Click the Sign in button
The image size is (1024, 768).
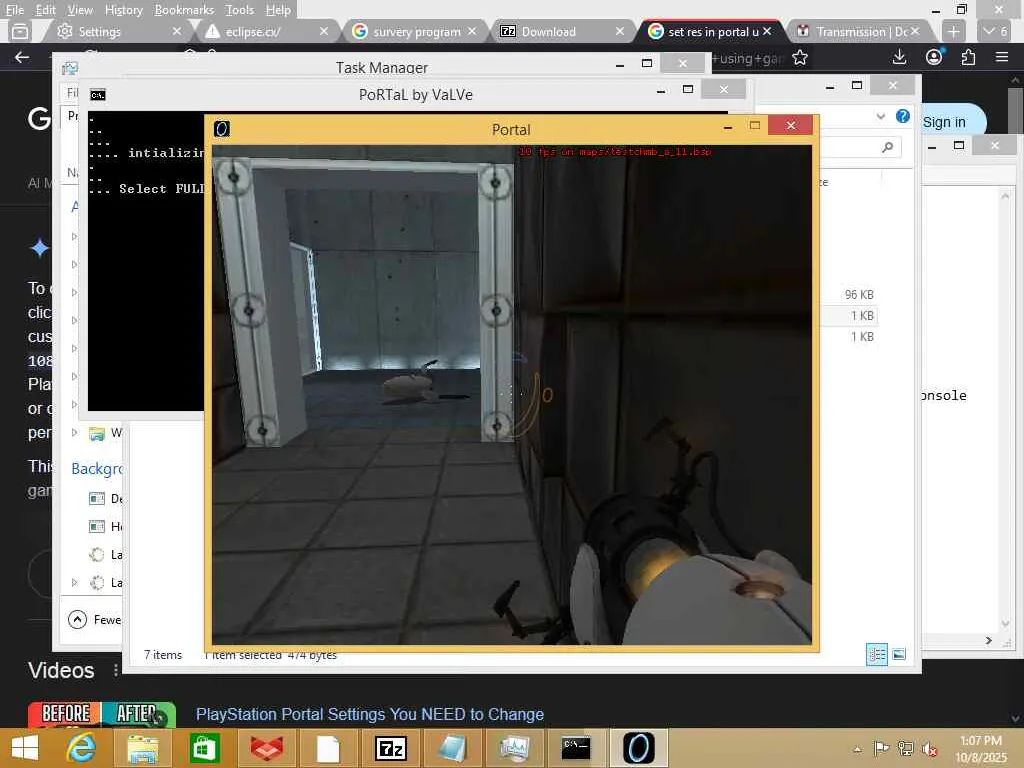pyautogui.click(x=944, y=122)
